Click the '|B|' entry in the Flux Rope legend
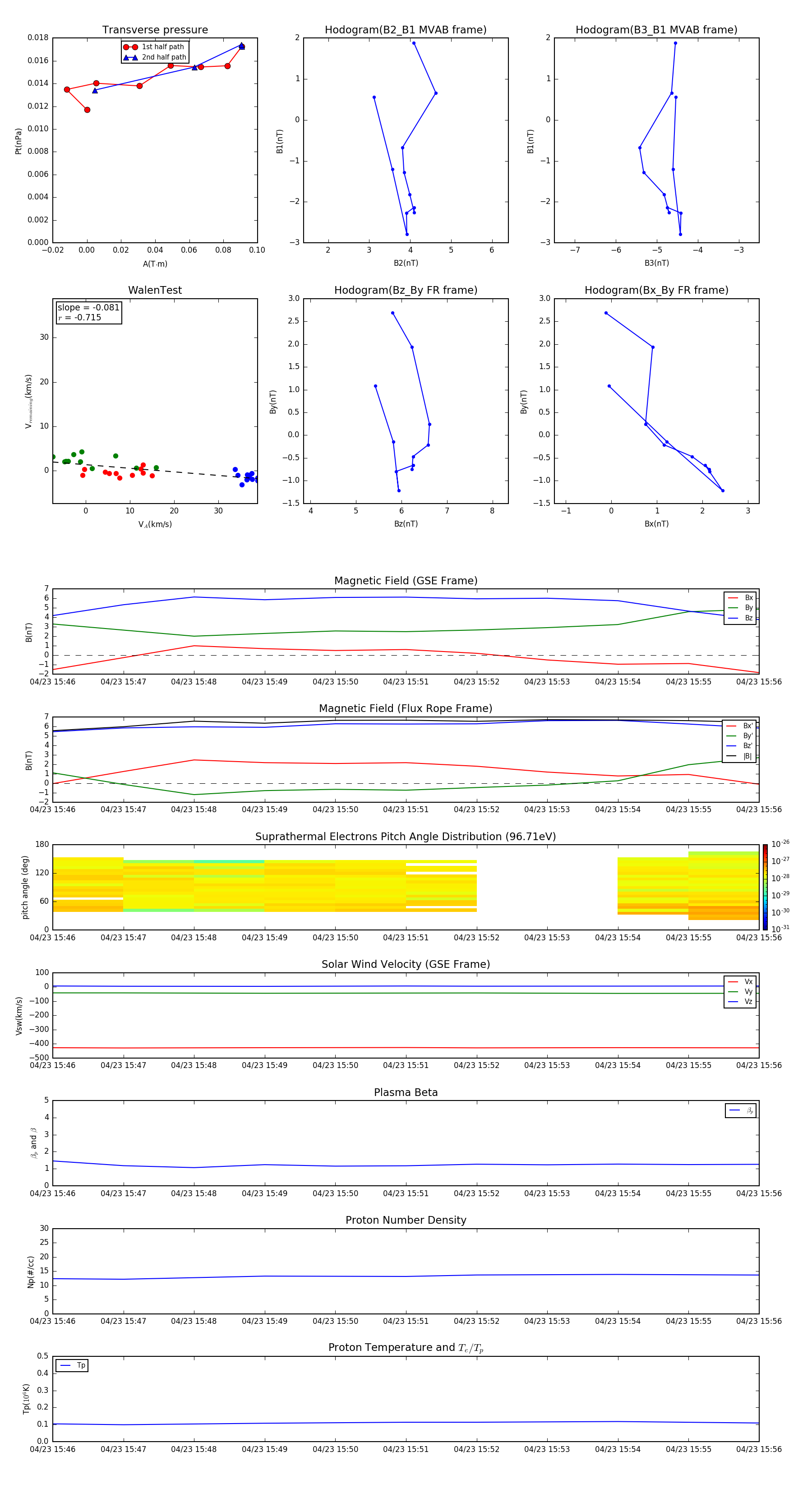The width and height of the screenshot is (812, 1489). click(x=740, y=756)
